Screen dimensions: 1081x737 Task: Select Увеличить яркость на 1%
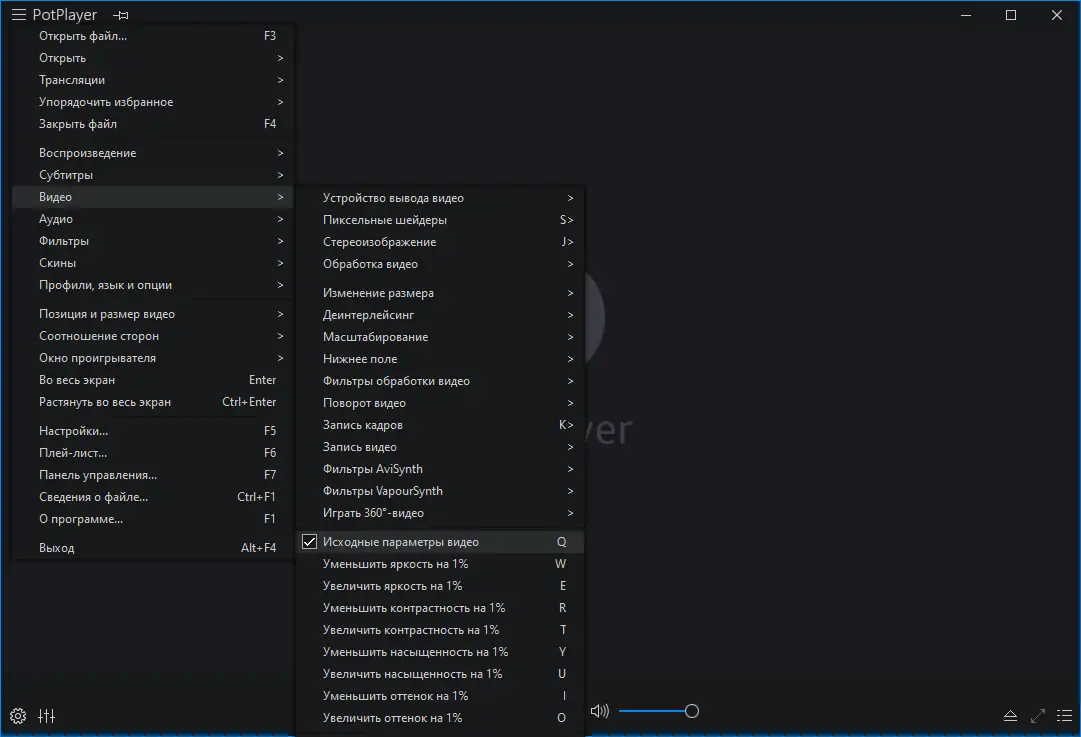(440, 586)
